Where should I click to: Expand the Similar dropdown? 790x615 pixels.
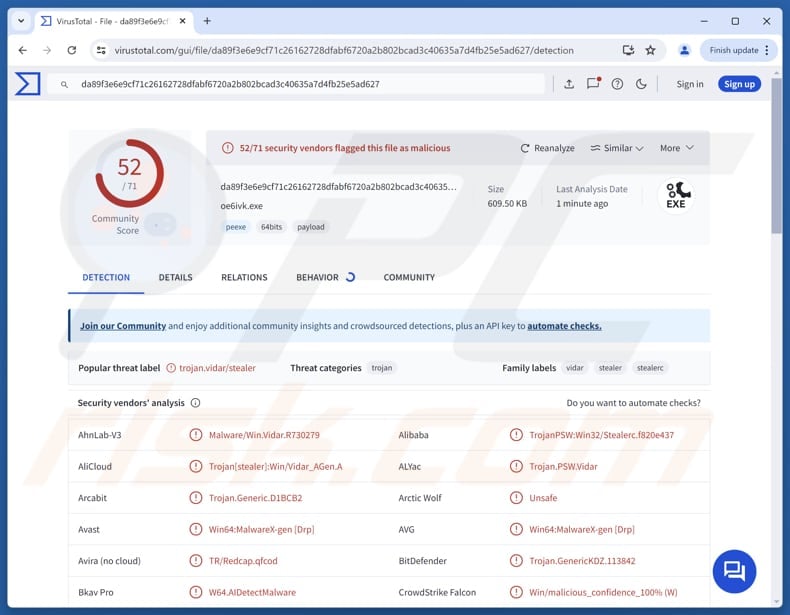617,148
